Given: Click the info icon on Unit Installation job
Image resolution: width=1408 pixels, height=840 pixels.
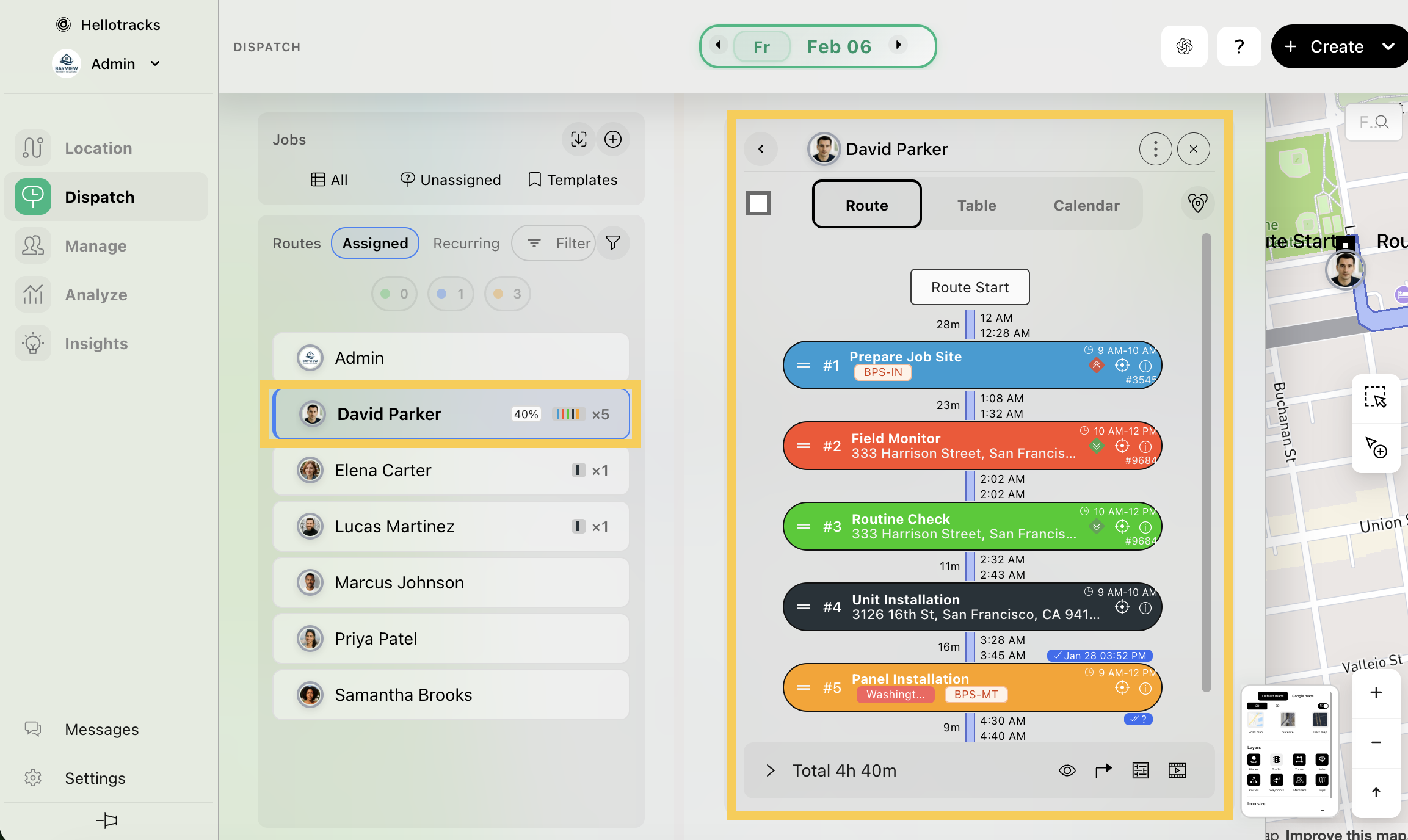Looking at the screenshot, I should (1145, 607).
